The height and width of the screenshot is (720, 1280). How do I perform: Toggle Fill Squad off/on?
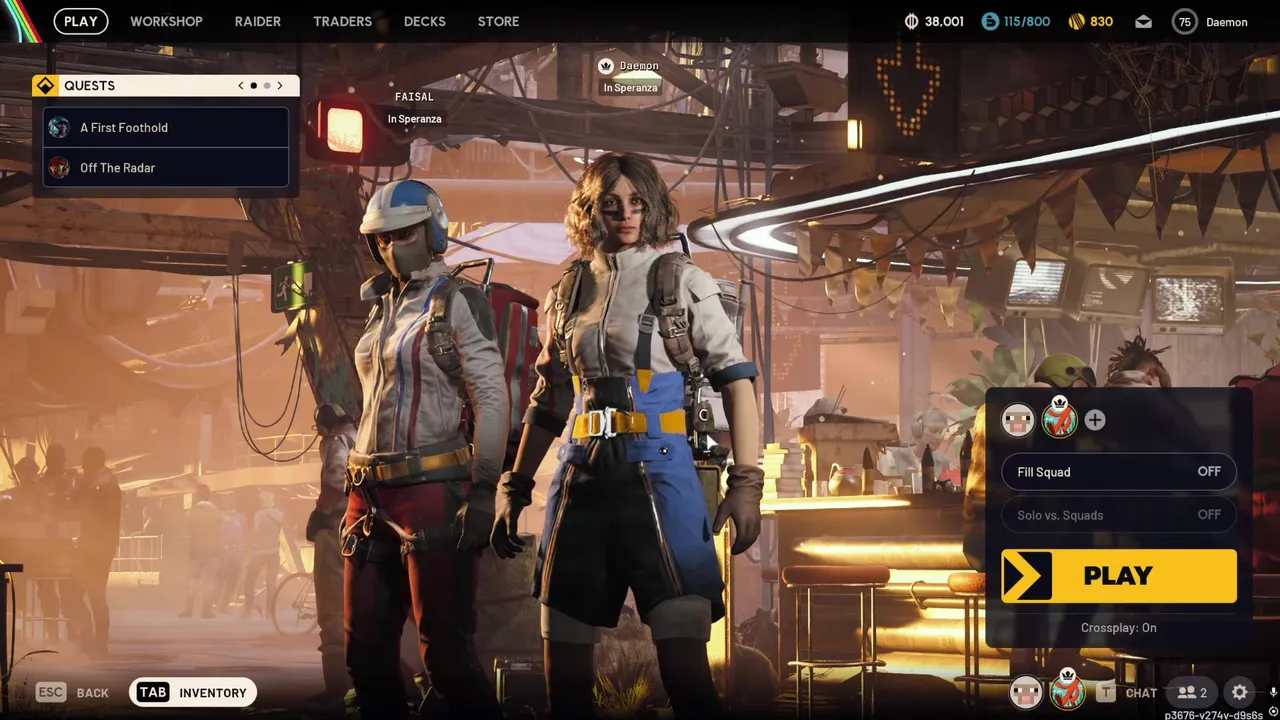(x=1119, y=472)
